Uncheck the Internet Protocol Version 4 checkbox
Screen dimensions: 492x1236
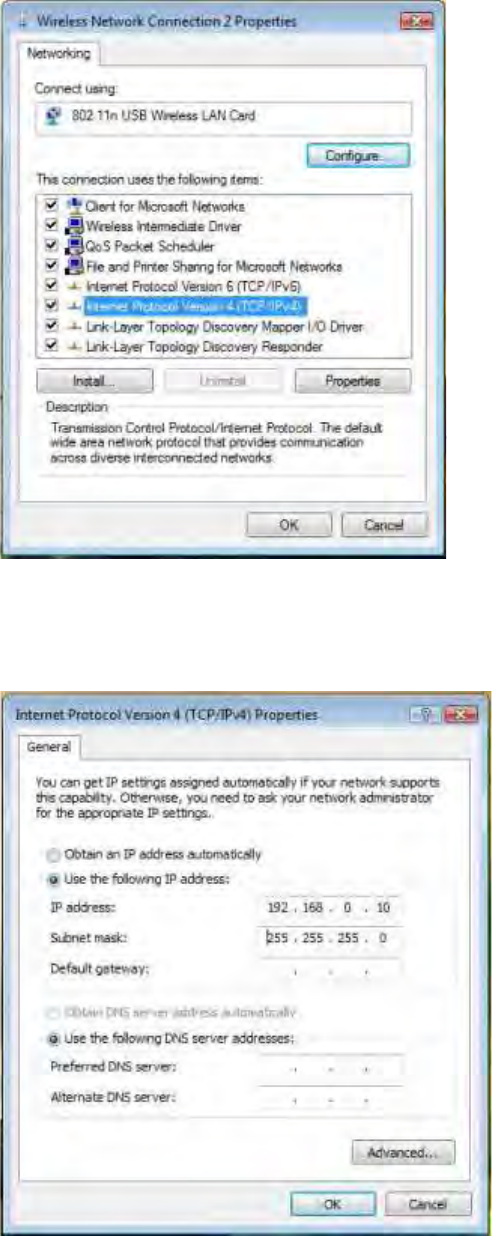pos(52,305)
